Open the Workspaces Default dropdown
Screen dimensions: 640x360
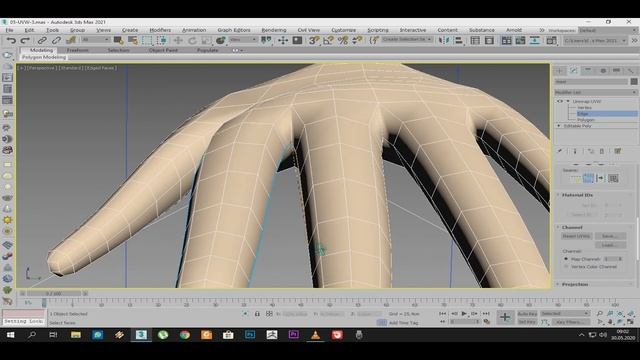click(608, 30)
